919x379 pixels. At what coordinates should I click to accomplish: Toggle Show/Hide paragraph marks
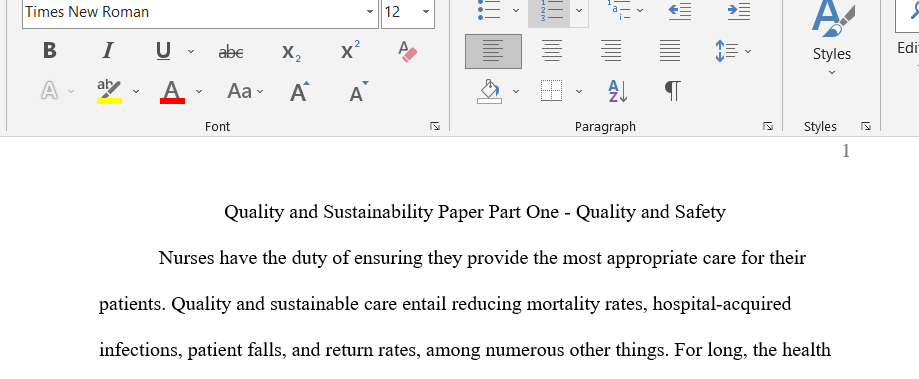[x=673, y=91]
